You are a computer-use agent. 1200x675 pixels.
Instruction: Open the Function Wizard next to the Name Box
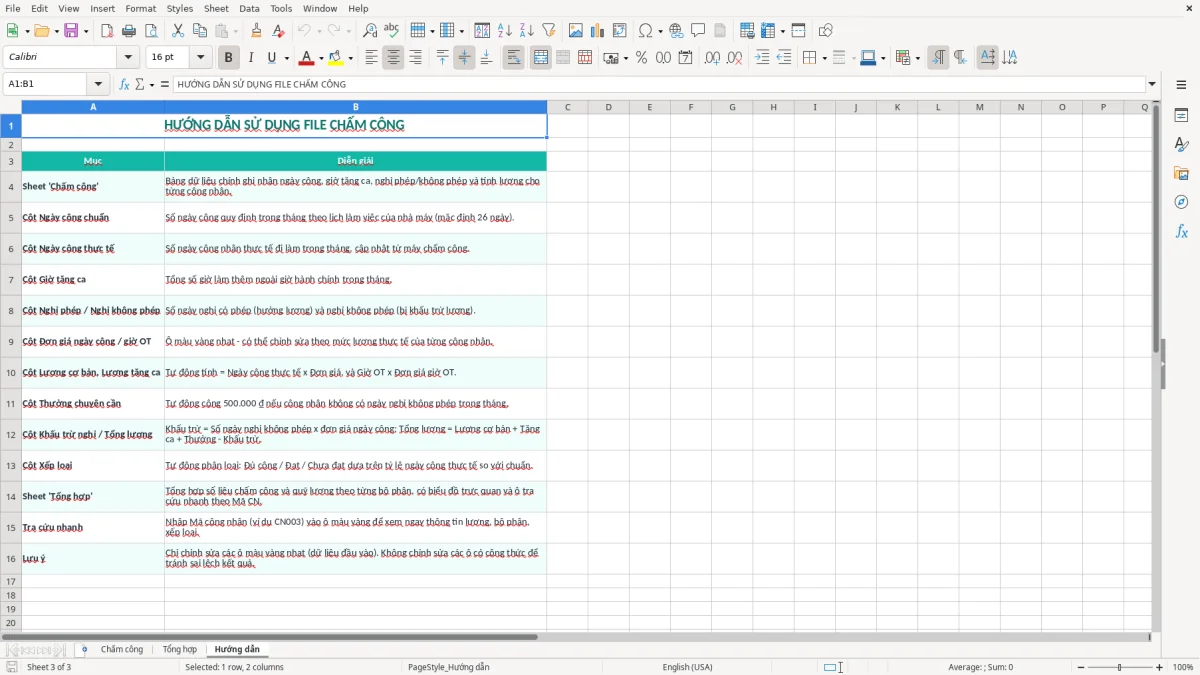pyautogui.click(x=125, y=85)
